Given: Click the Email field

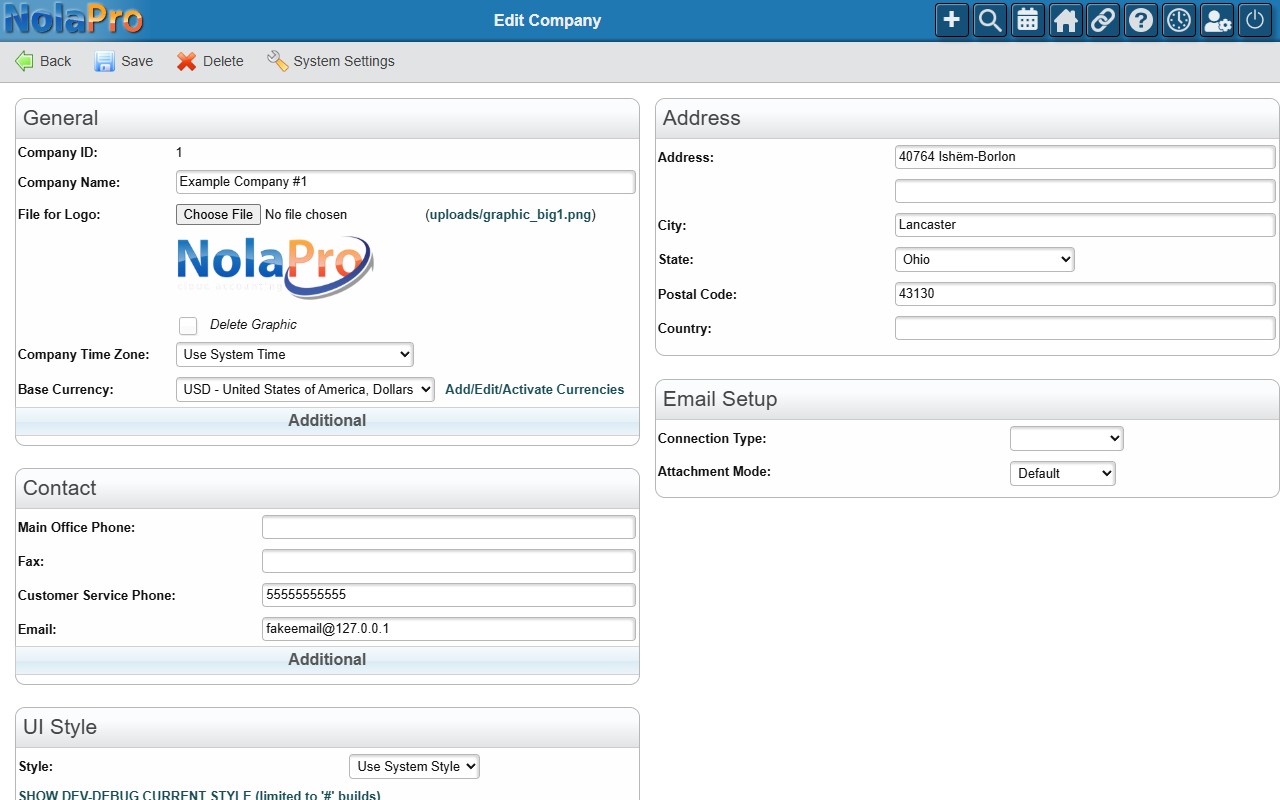Looking at the screenshot, I should 448,629.
